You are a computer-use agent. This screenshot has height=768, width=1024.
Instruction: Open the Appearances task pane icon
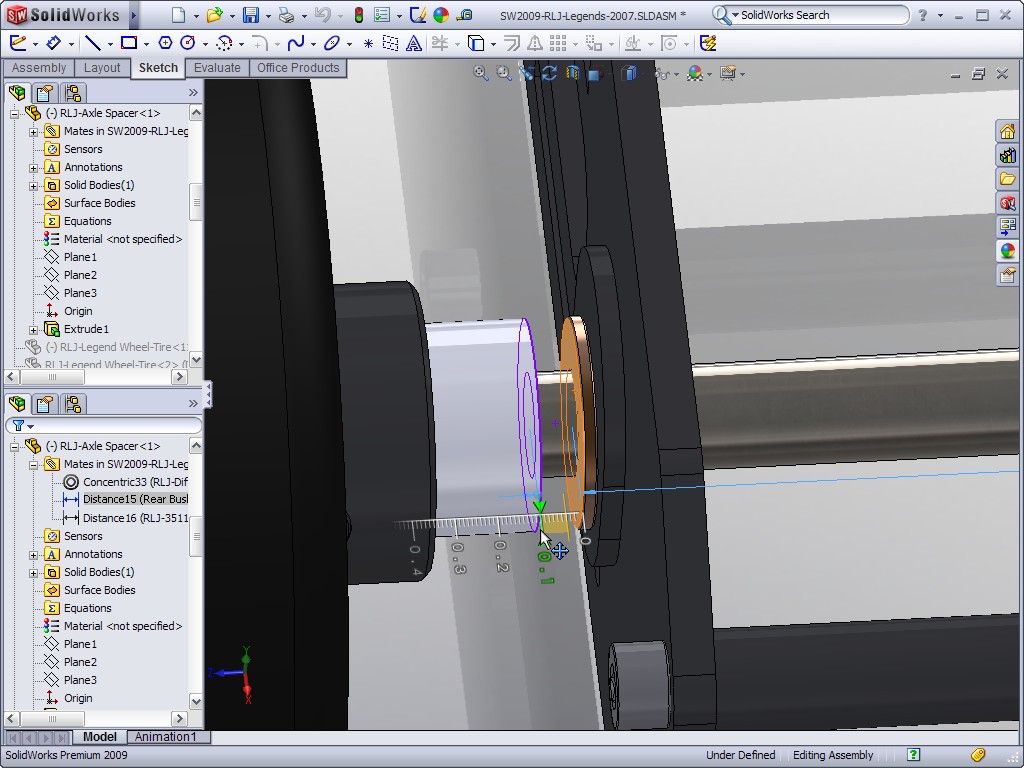tap(1007, 251)
